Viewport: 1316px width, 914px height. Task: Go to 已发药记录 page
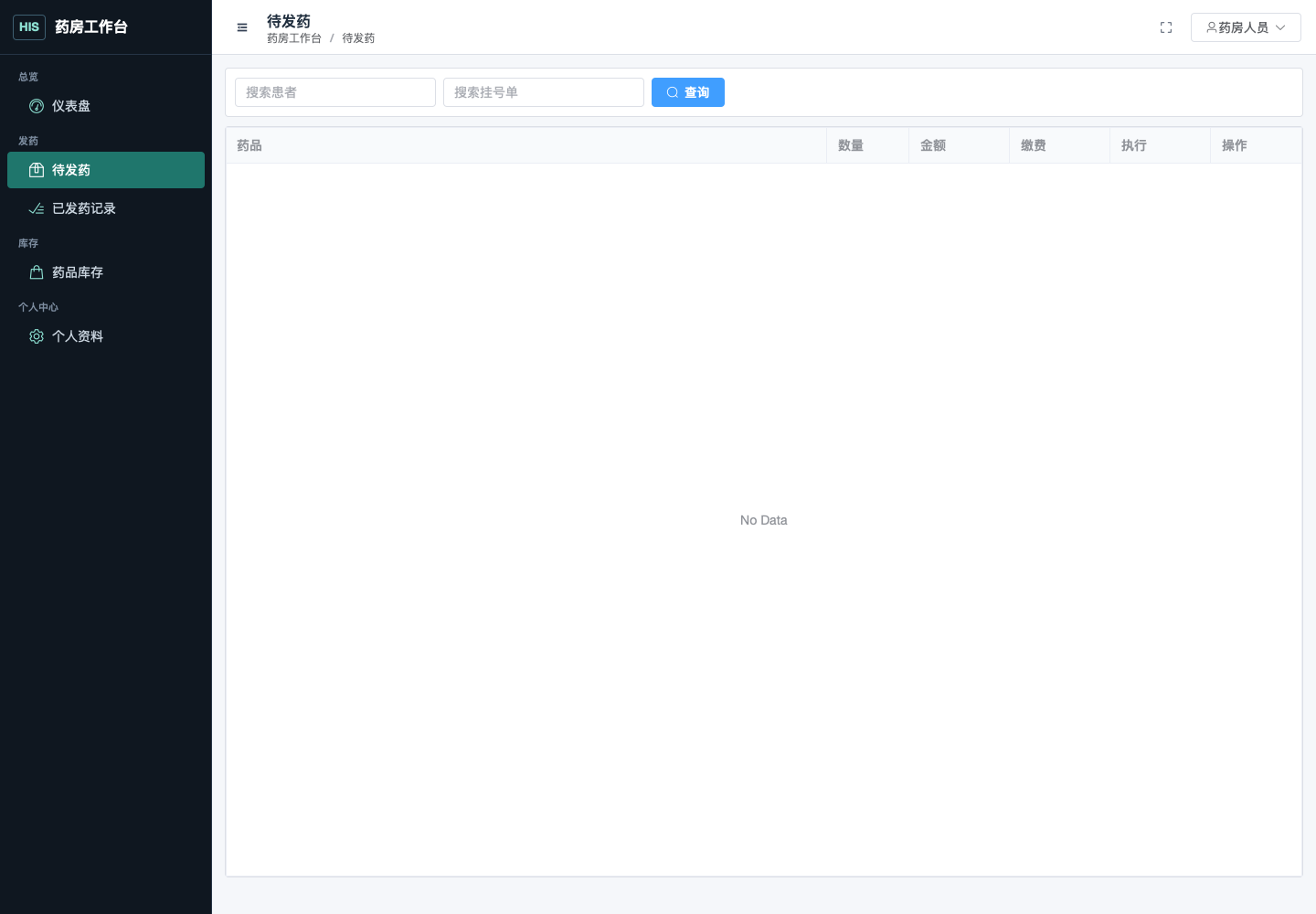click(x=106, y=208)
